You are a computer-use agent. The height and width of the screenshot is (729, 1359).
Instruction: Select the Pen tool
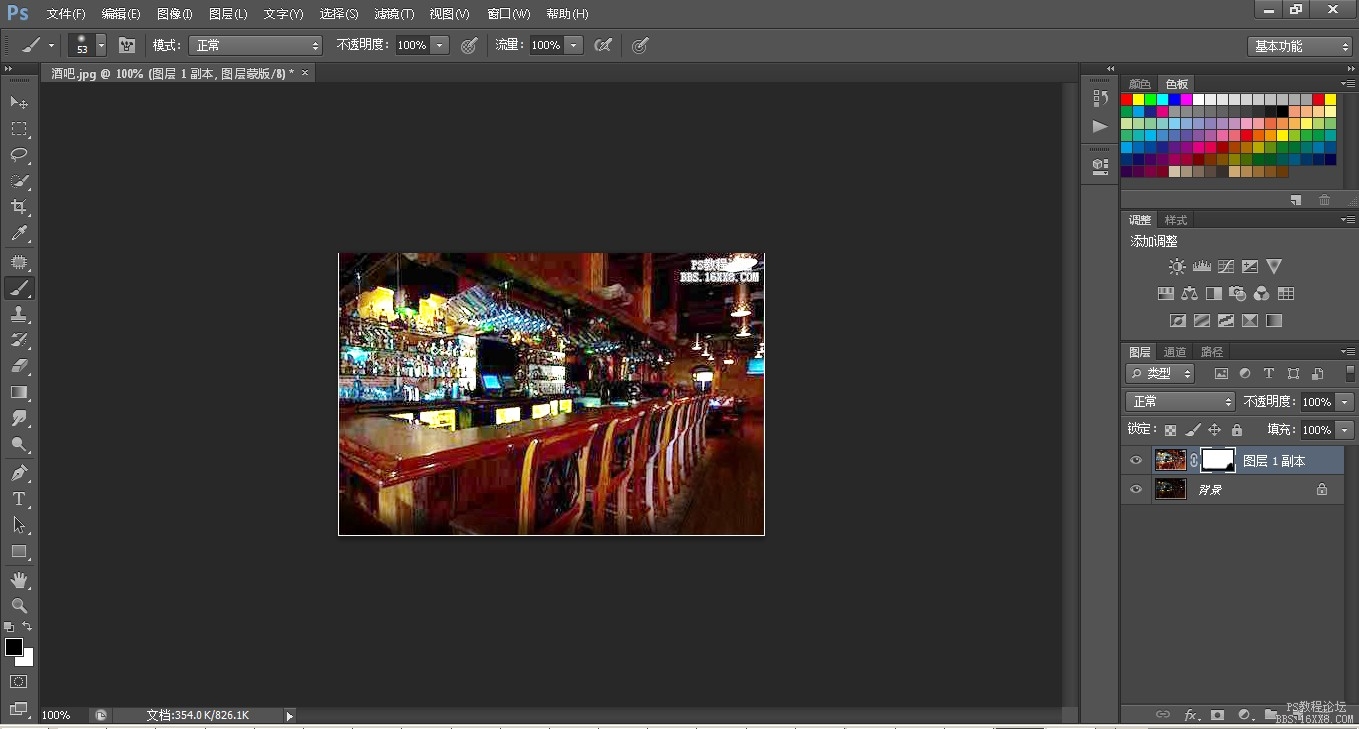19,472
